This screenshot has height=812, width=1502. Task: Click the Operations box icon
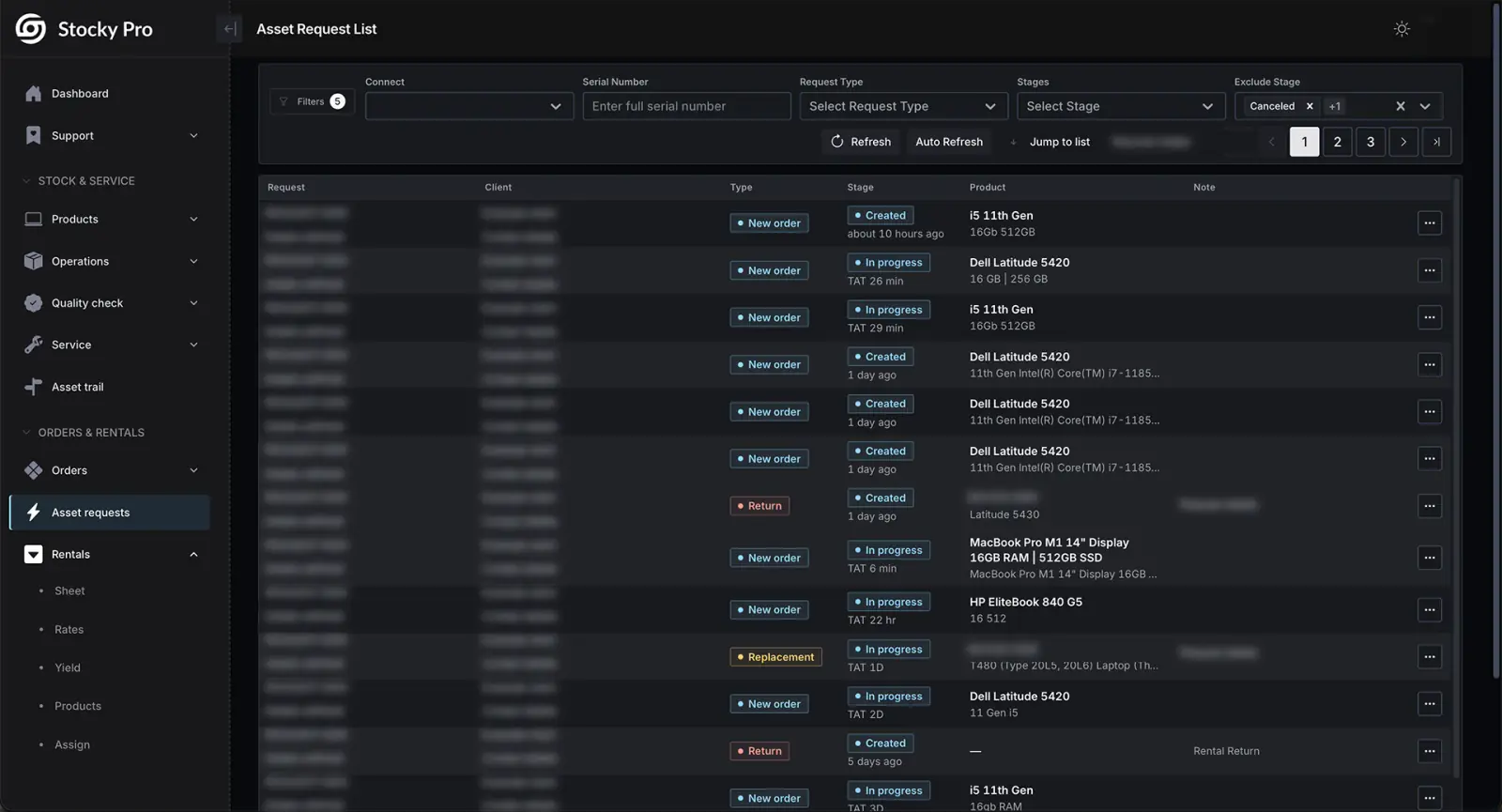coord(34,262)
